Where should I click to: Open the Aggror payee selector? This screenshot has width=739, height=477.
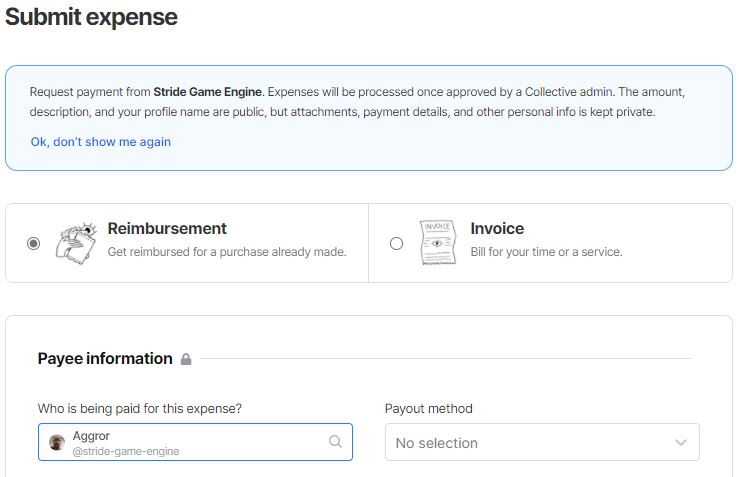[190, 442]
